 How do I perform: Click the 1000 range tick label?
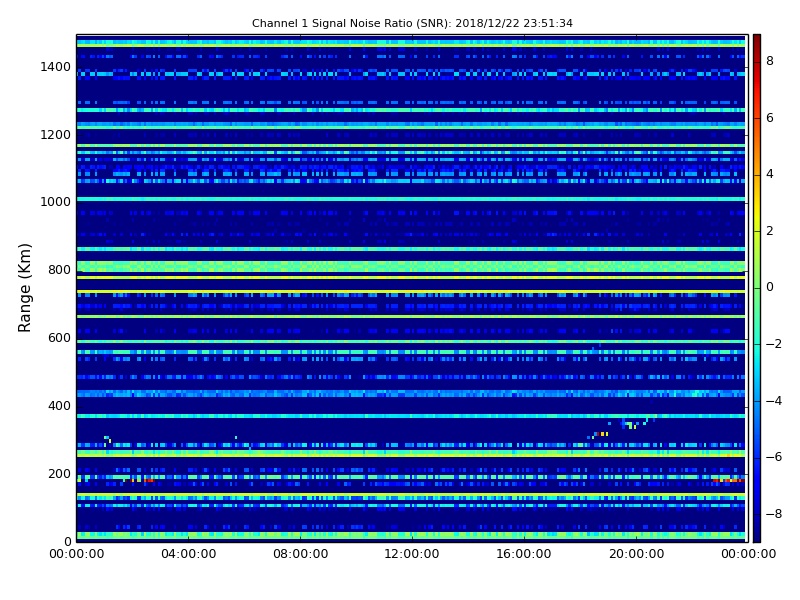[x=56, y=202]
